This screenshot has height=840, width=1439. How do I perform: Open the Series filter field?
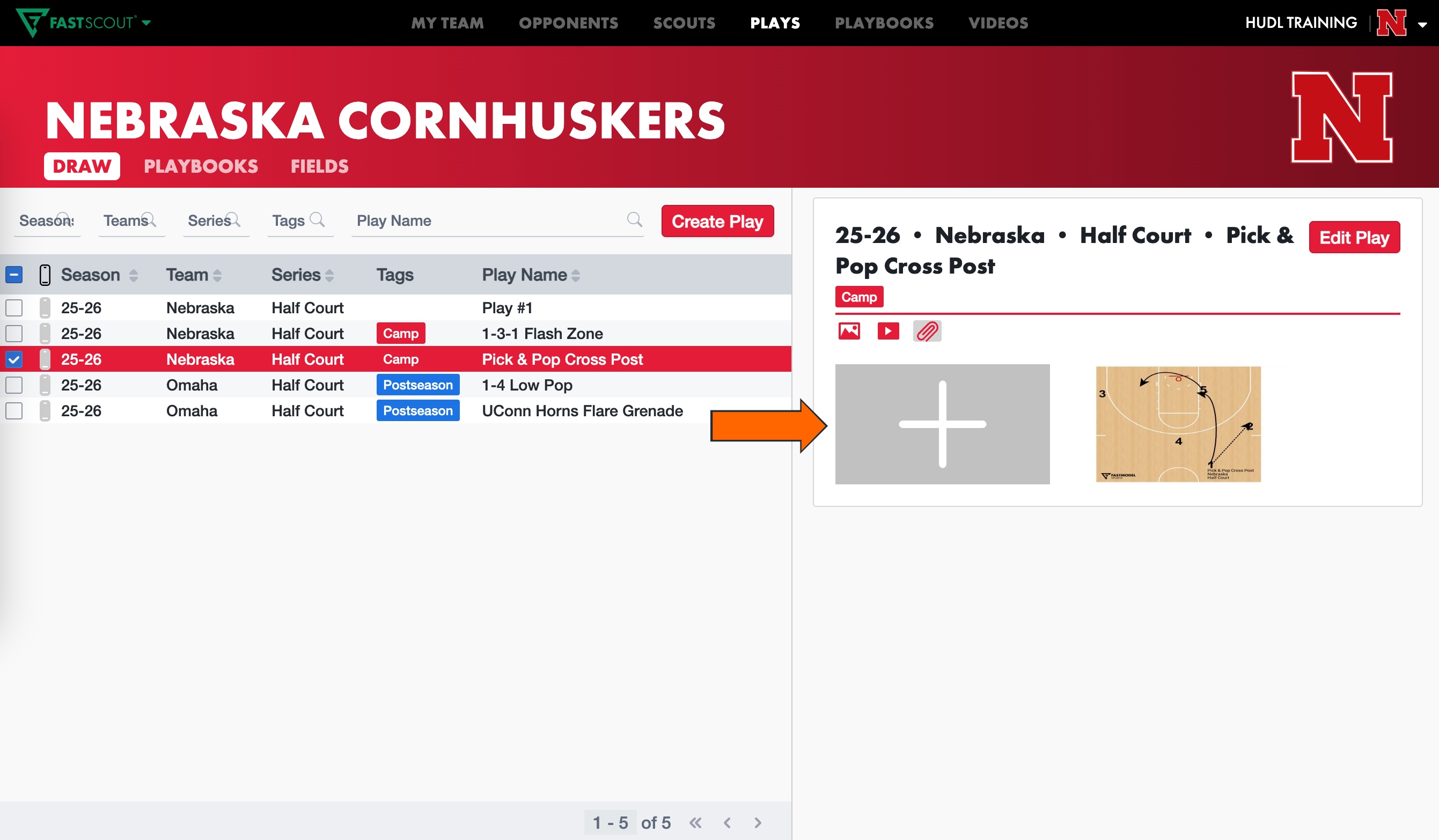215,220
